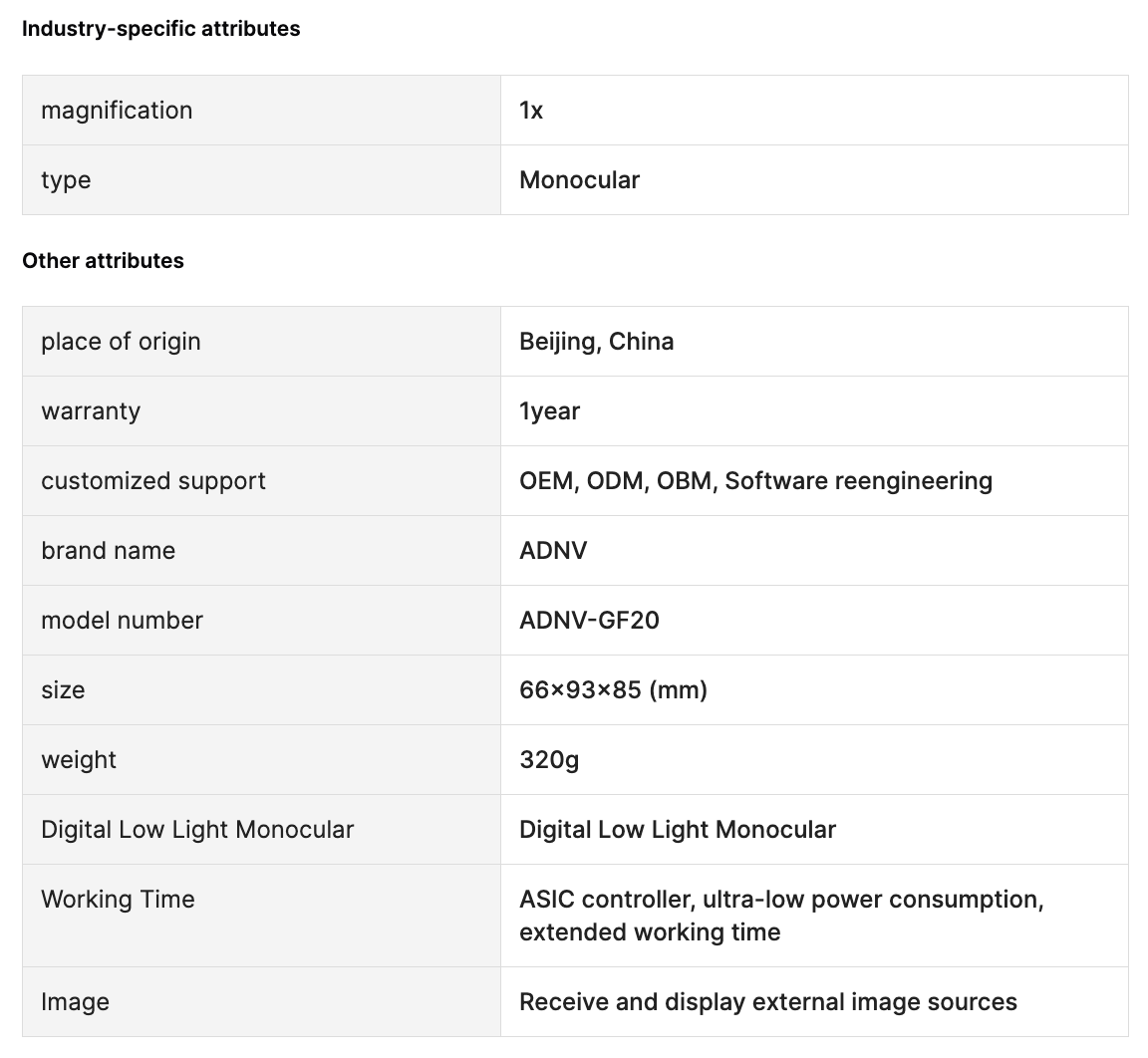Viewport: 1148px width, 1058px height.
Task: Click "Receive and display external image sources" text
Action: coord(767,1002)
